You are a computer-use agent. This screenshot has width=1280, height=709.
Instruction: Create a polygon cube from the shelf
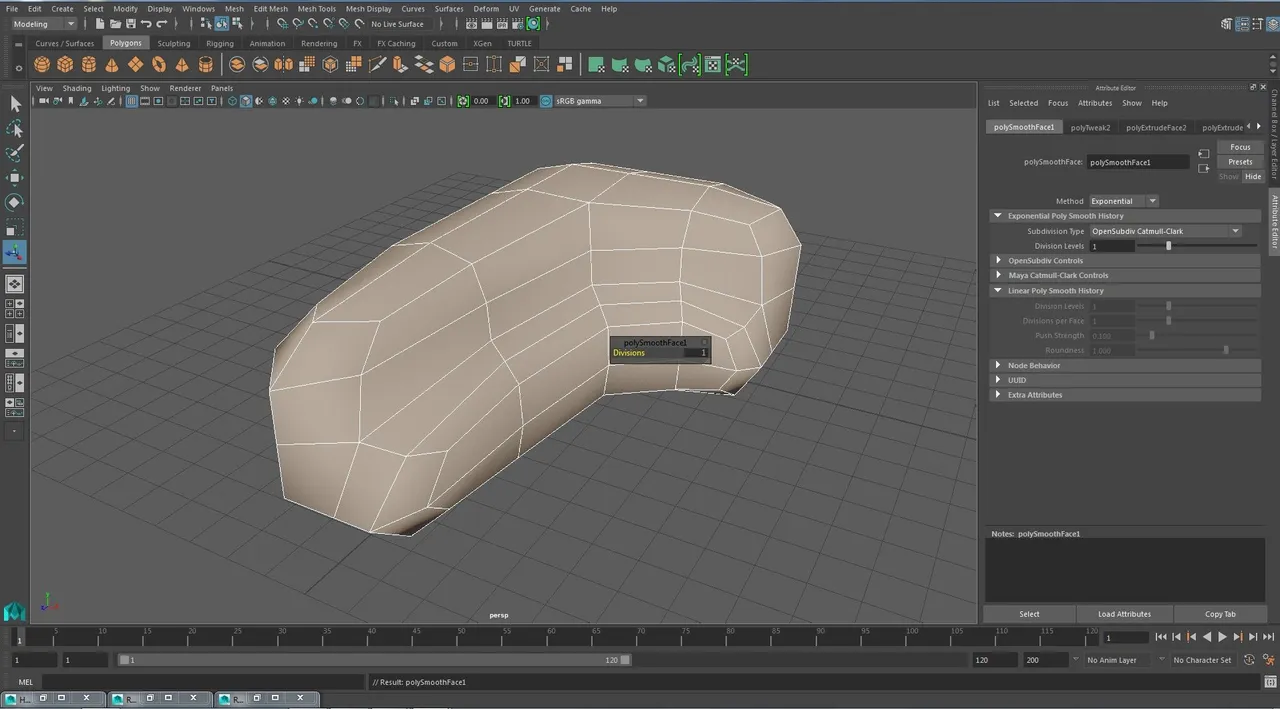coord(65,65)
